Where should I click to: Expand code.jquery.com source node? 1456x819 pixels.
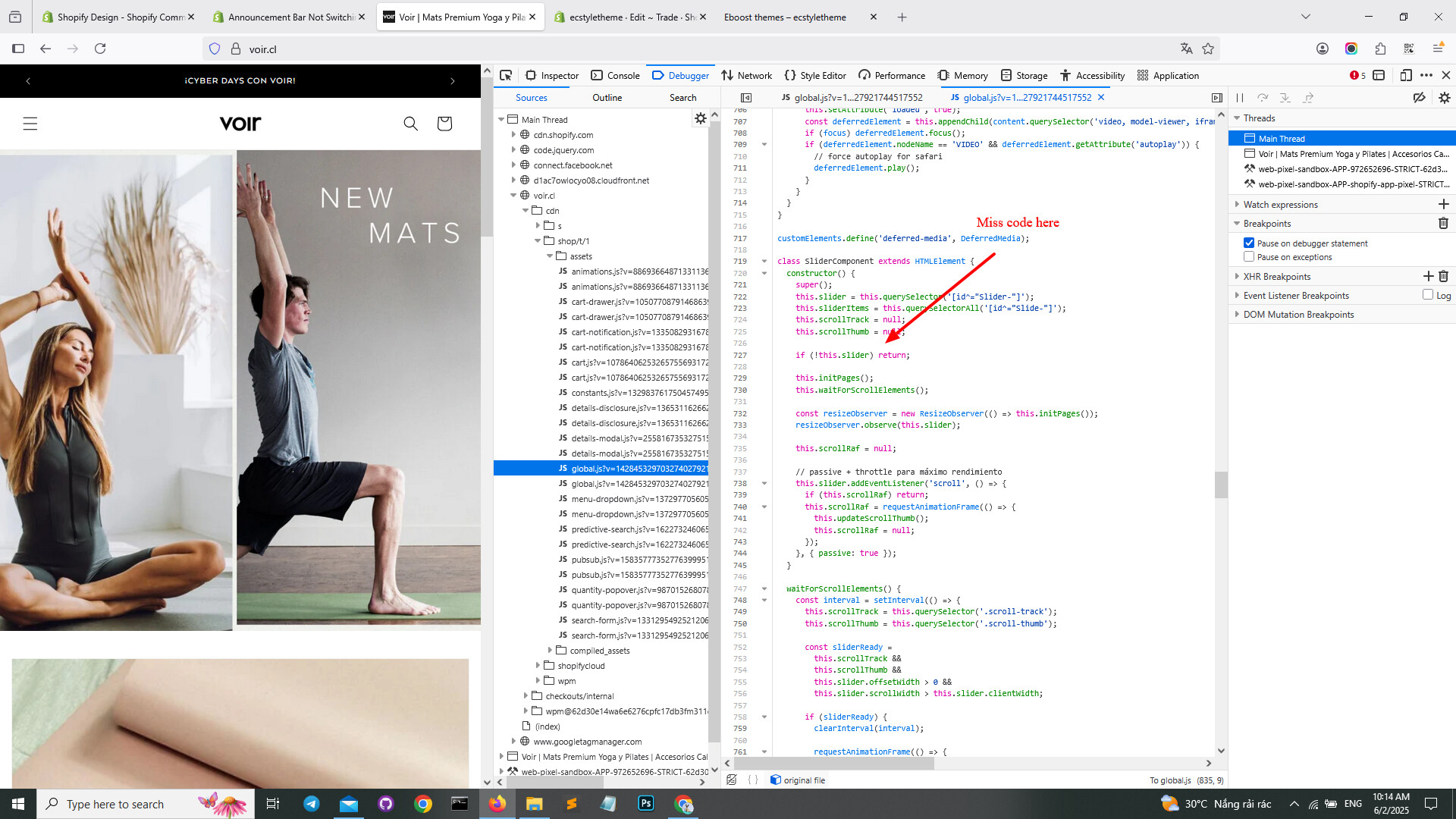(x=513, y=150)
